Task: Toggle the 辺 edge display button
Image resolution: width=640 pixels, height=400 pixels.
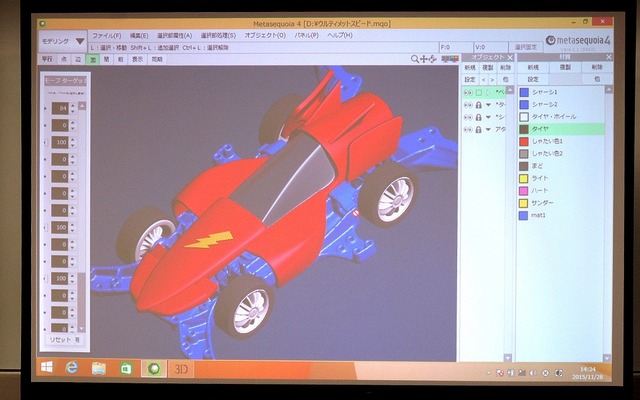Action: 78,60
